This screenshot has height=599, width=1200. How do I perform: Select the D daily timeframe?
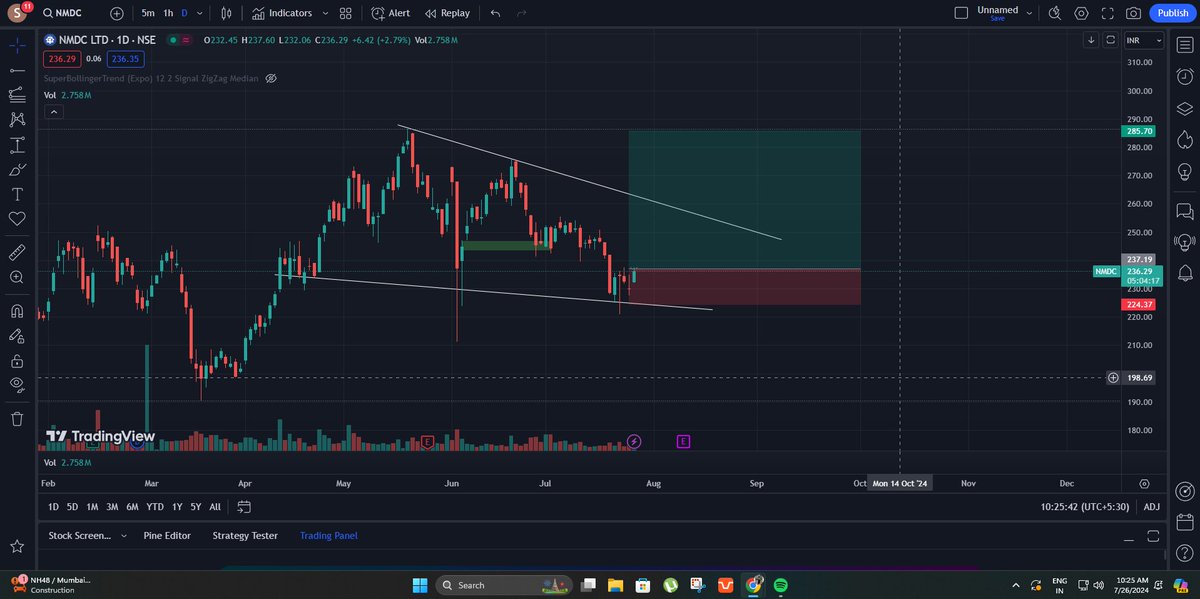pos(184,13)
